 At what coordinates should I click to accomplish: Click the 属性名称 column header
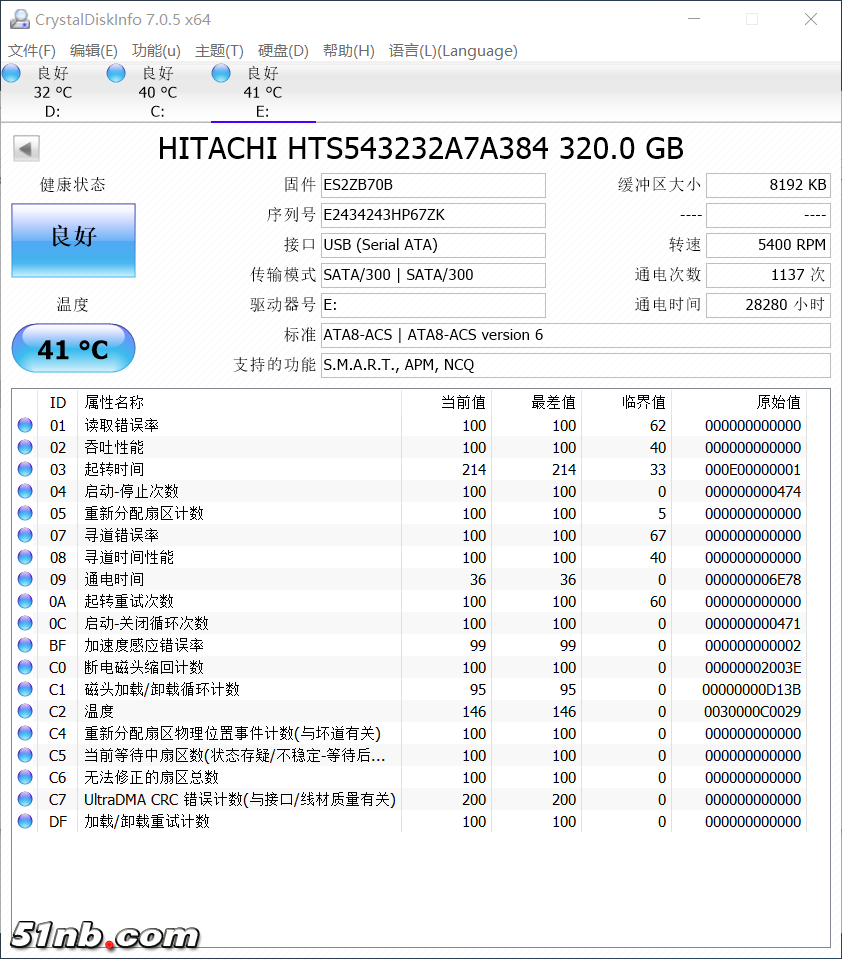pos(114,402)
